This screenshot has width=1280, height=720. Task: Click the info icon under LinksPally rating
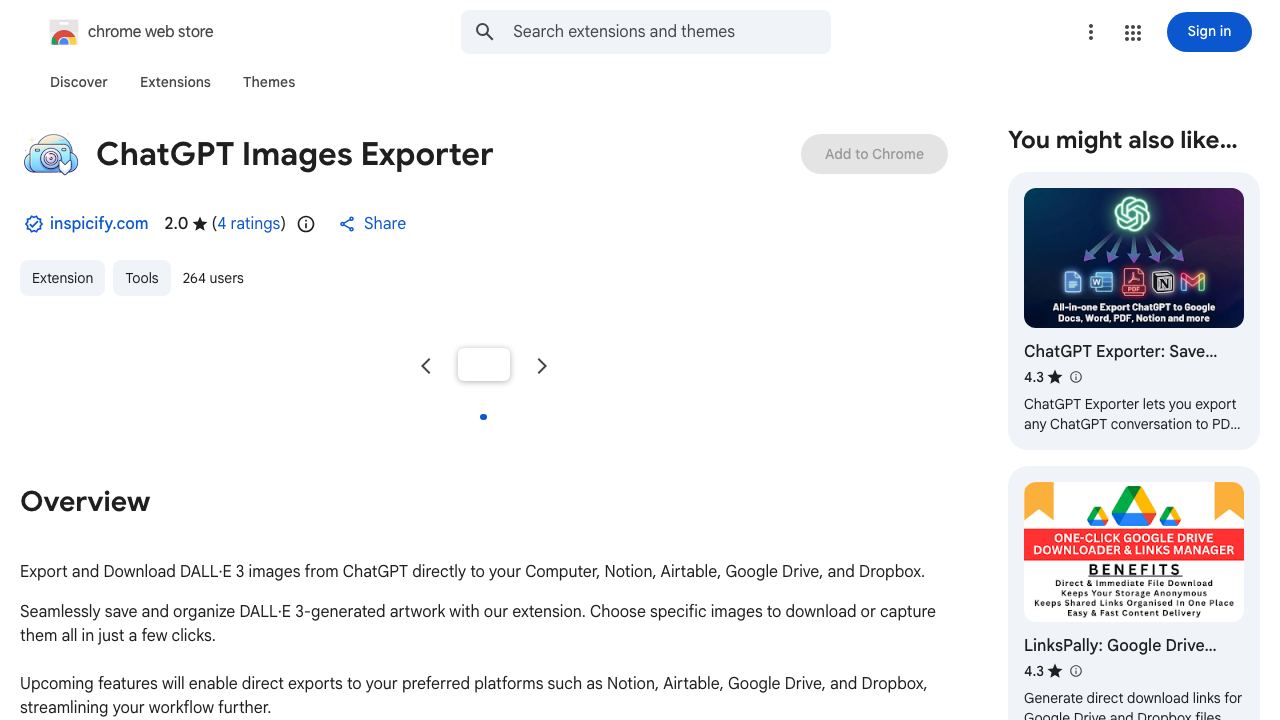pyautogui.click(x=1076, y=671)
